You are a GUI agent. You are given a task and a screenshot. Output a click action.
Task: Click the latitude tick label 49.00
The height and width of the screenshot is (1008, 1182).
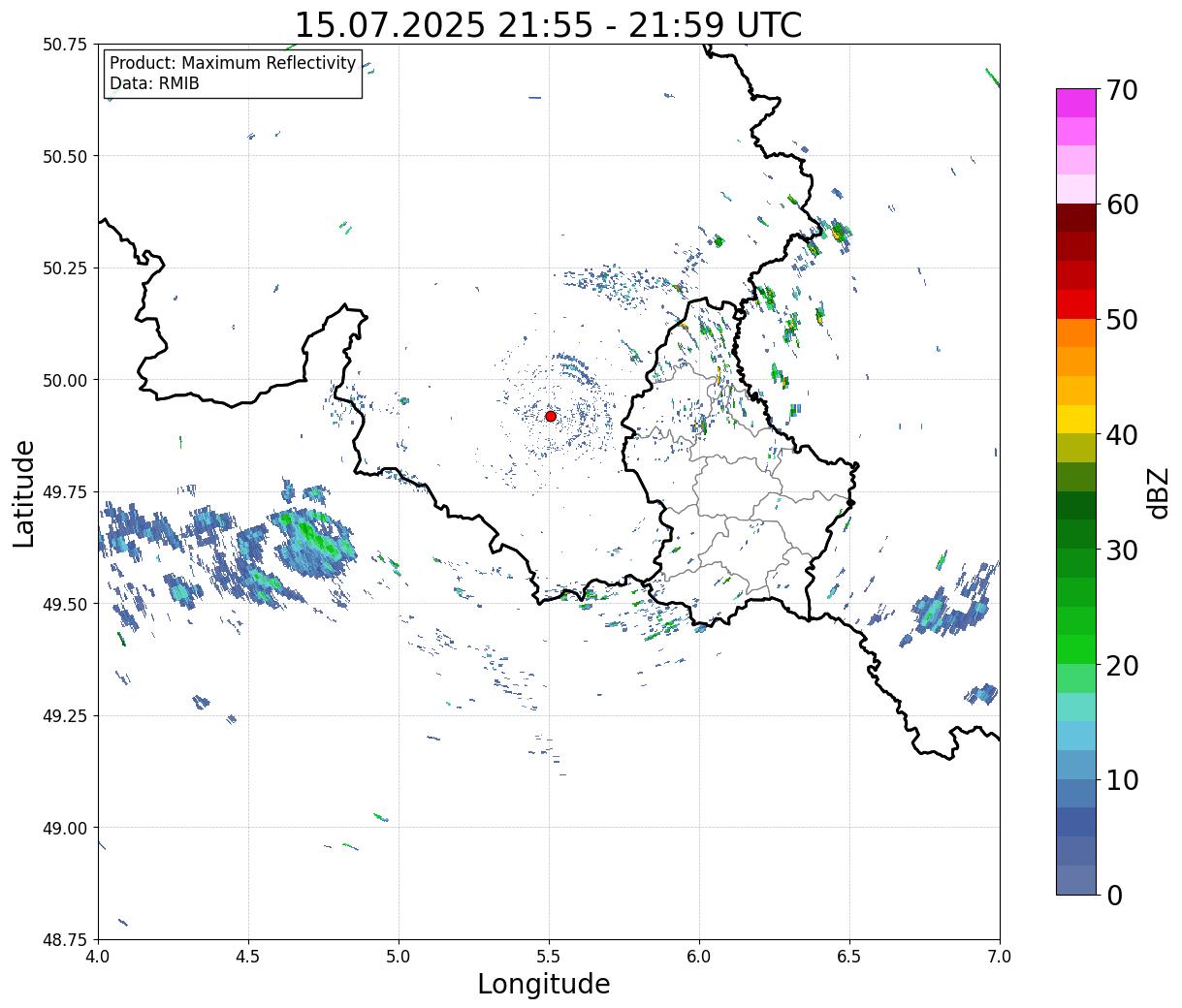[x=65, y=828]
